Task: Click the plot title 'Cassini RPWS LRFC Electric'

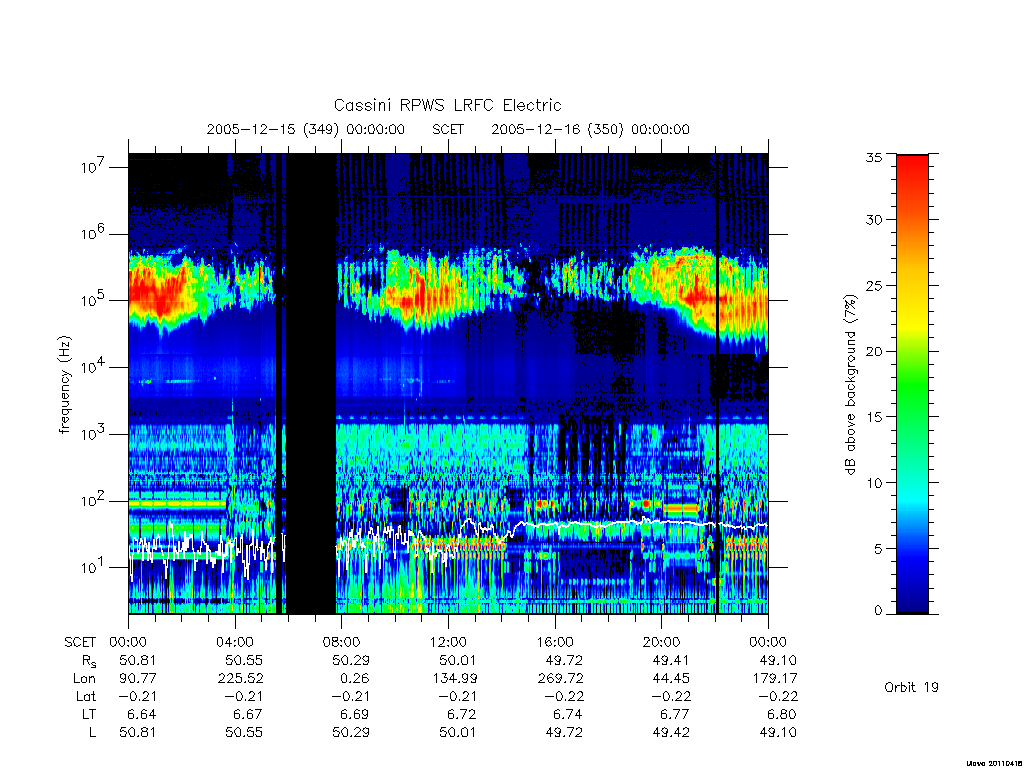Action: pos(447,105)
